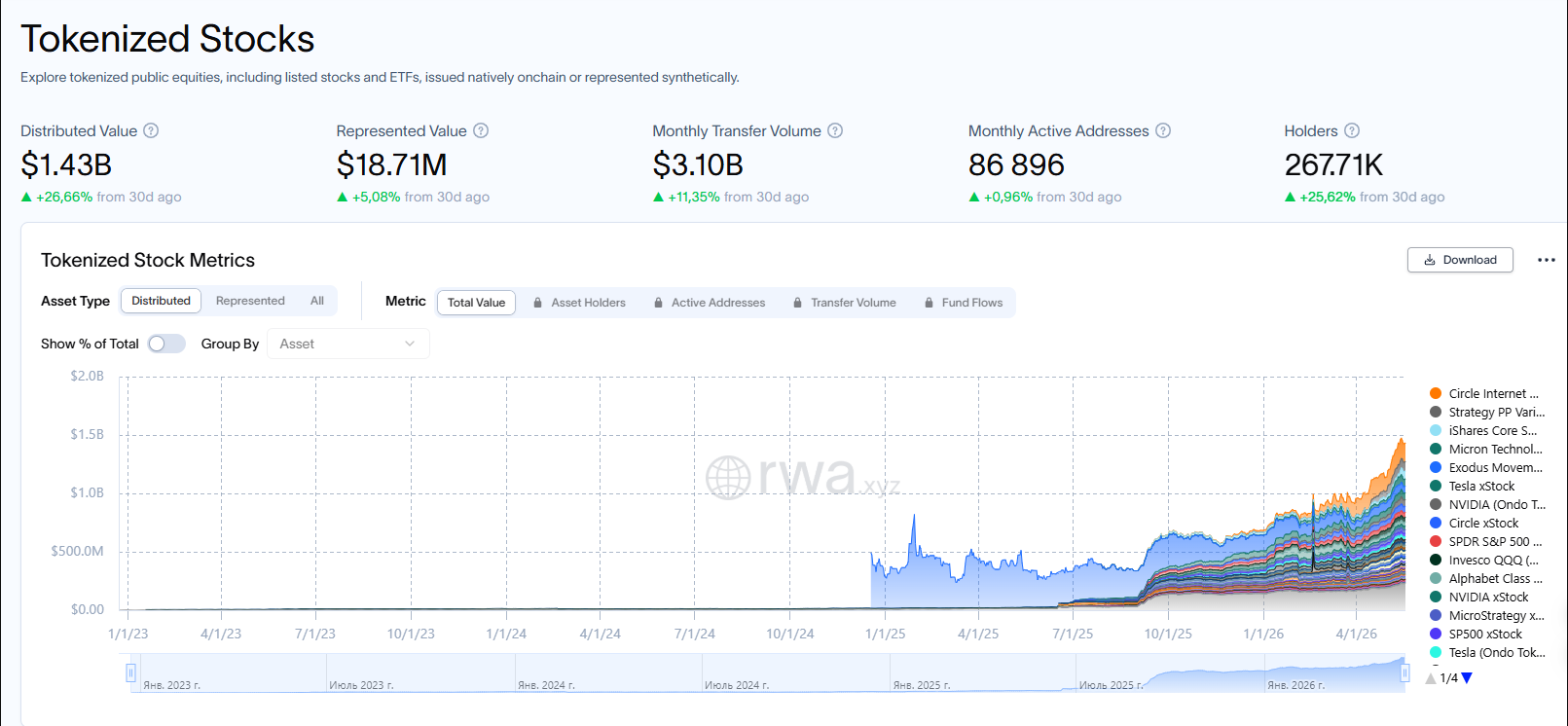Image resolution: width=1568 pixels, height=726 pixels.
Task: Hide the Strategy PP Vari... legend series
Action: coord(1487,412)
